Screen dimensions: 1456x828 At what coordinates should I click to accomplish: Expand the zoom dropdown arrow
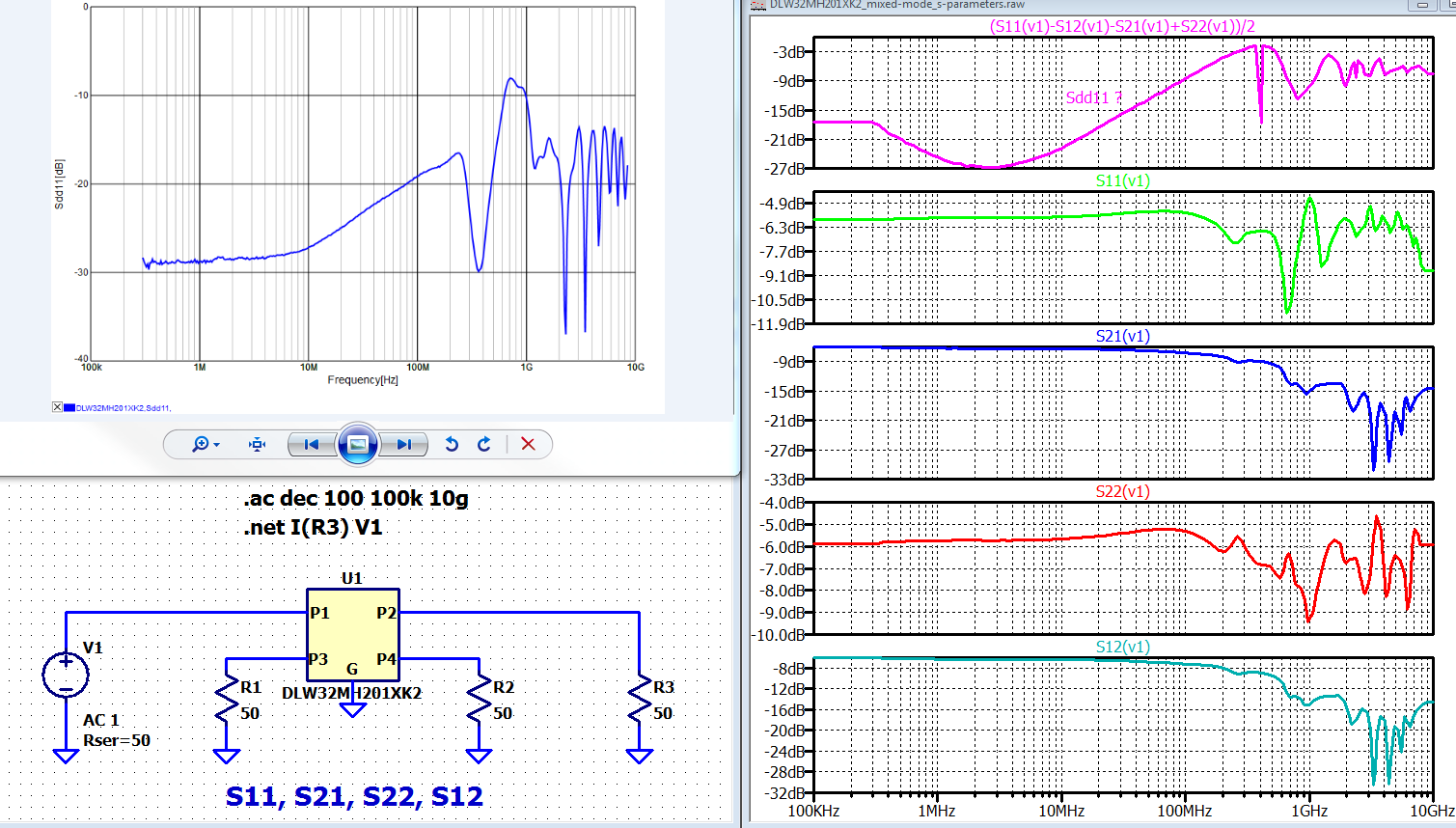(x=217, y=445)
